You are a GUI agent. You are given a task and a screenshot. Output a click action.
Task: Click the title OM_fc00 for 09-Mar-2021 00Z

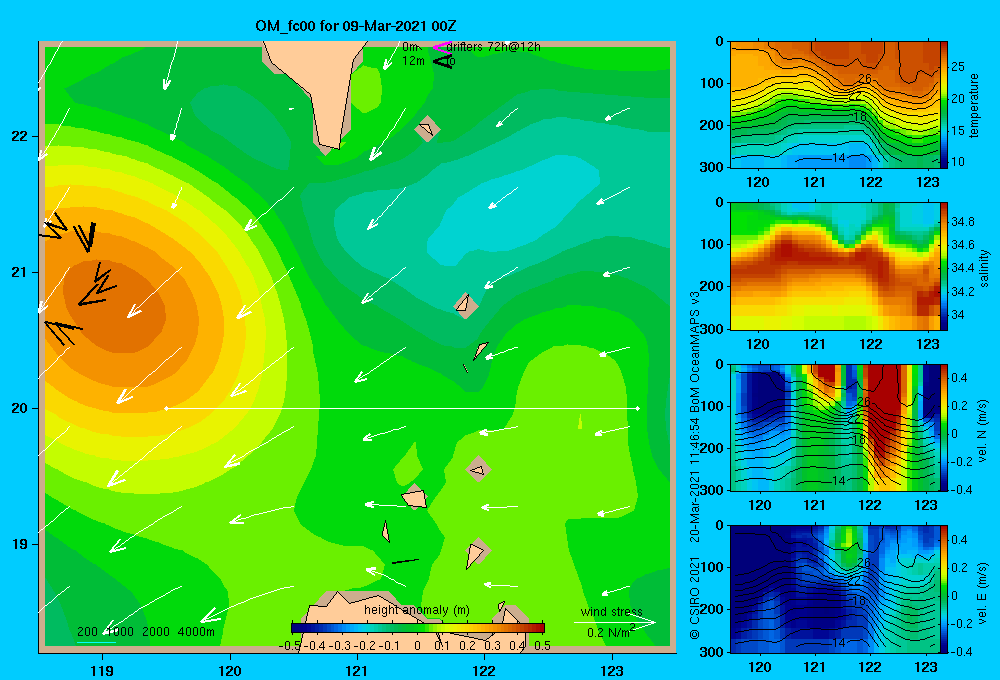pos(355,26)
